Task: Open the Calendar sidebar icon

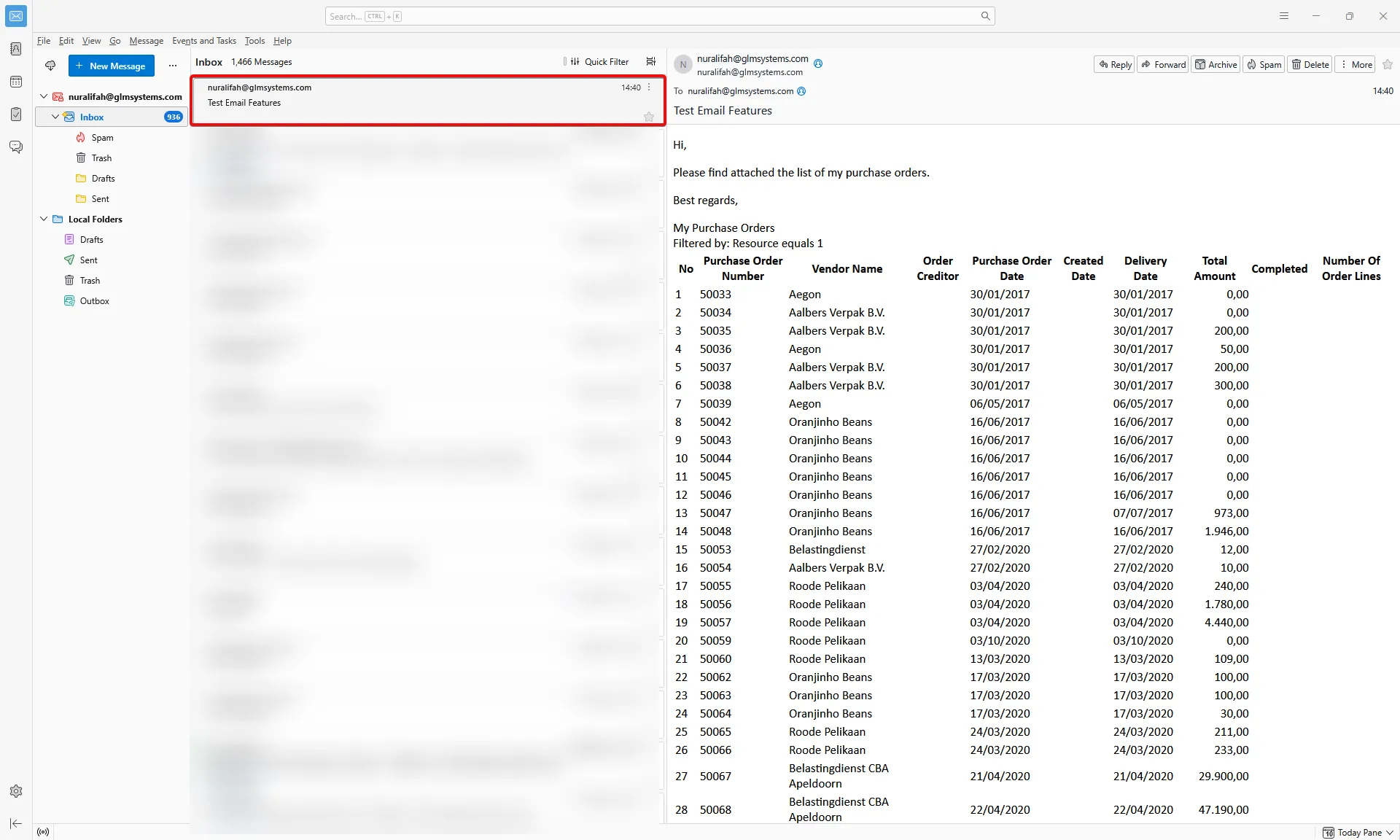Action: point(16,82)
